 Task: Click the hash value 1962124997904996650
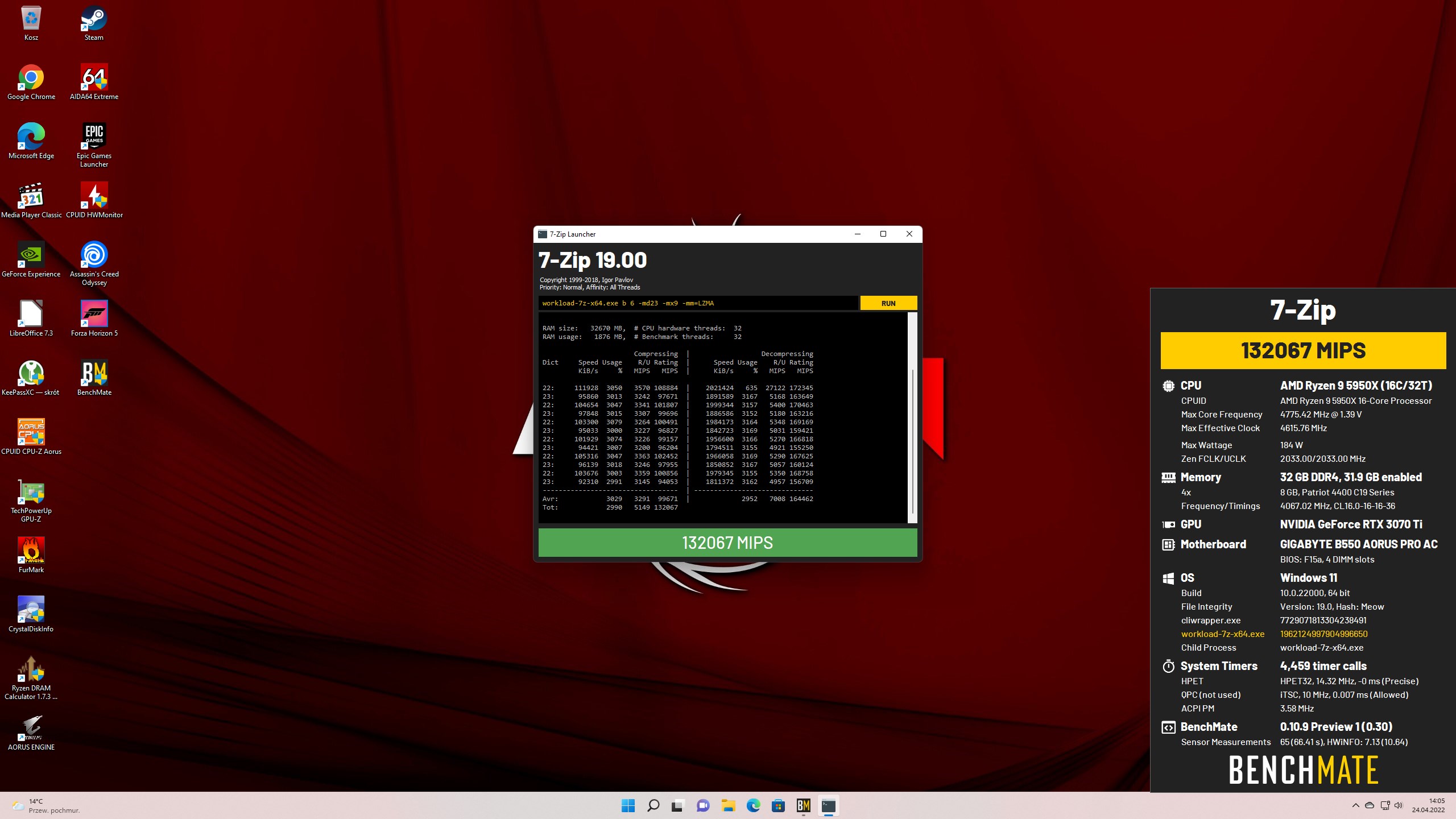pyautogui.click(x=1323, y=634)
